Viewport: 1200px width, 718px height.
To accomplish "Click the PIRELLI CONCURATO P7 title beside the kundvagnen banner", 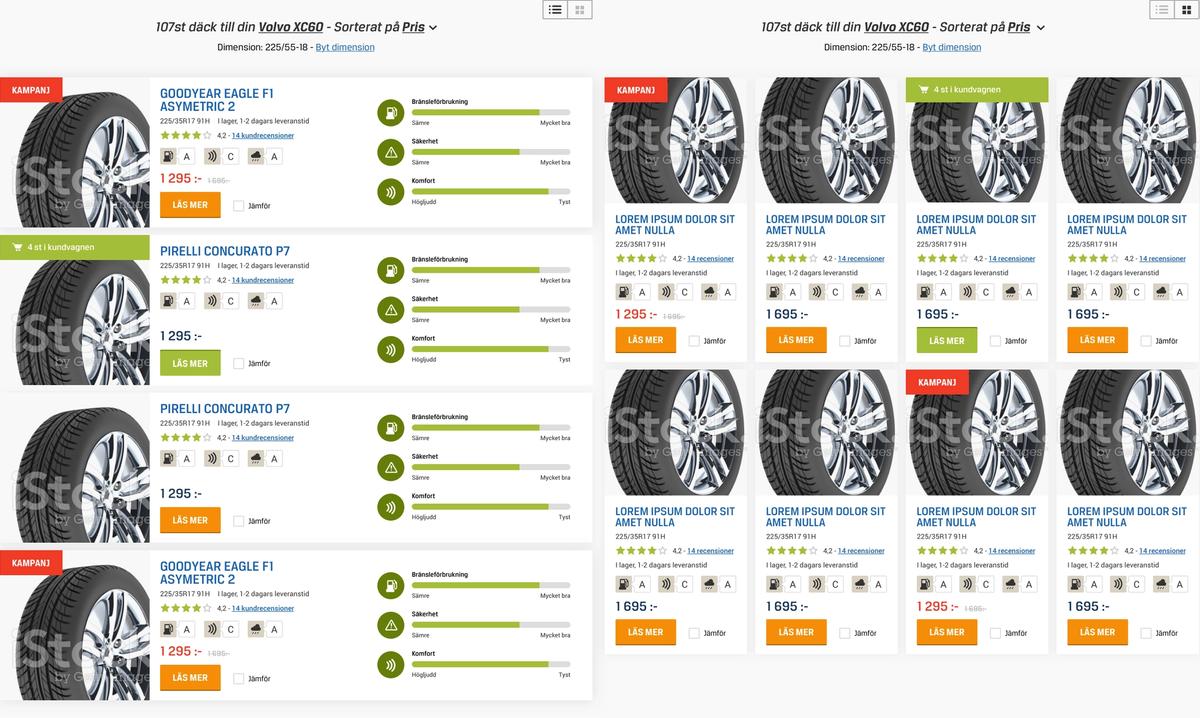I will (x=225, y=252).
